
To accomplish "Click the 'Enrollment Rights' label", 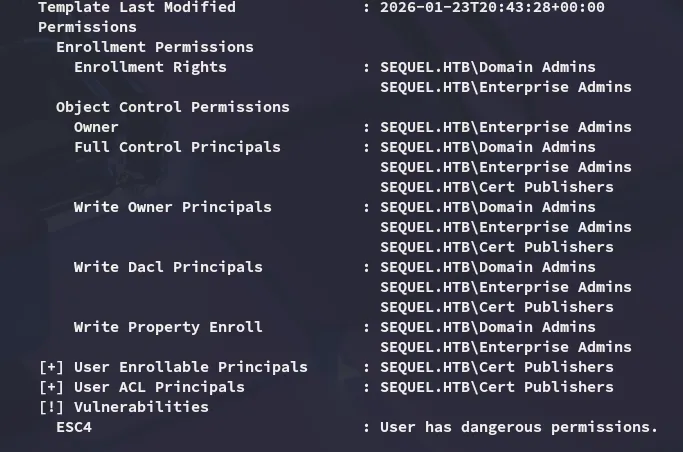I will [x=150, y=67].
